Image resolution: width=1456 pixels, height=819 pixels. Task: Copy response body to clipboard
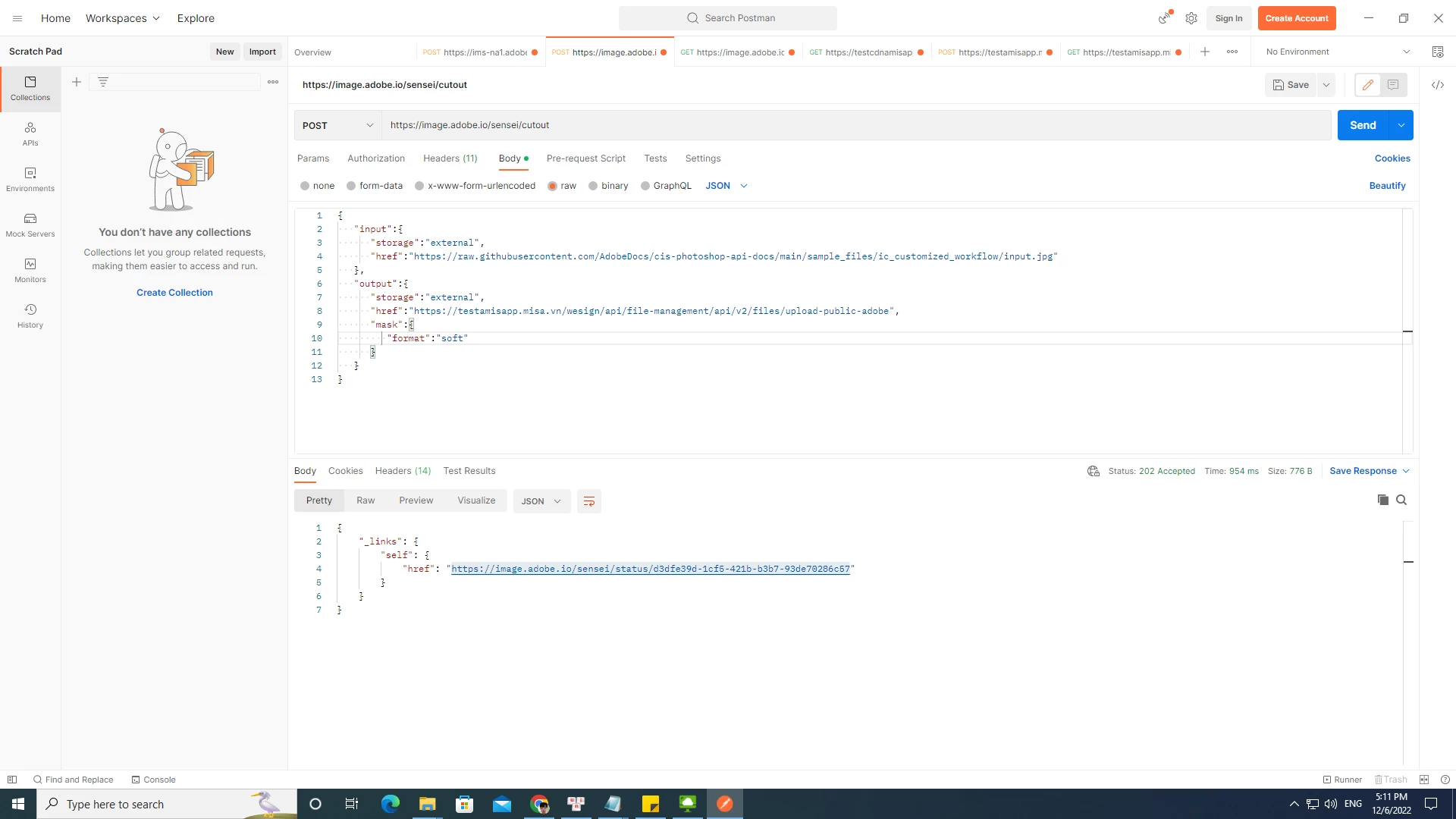pyautogui.click(x=1382, y=500)
